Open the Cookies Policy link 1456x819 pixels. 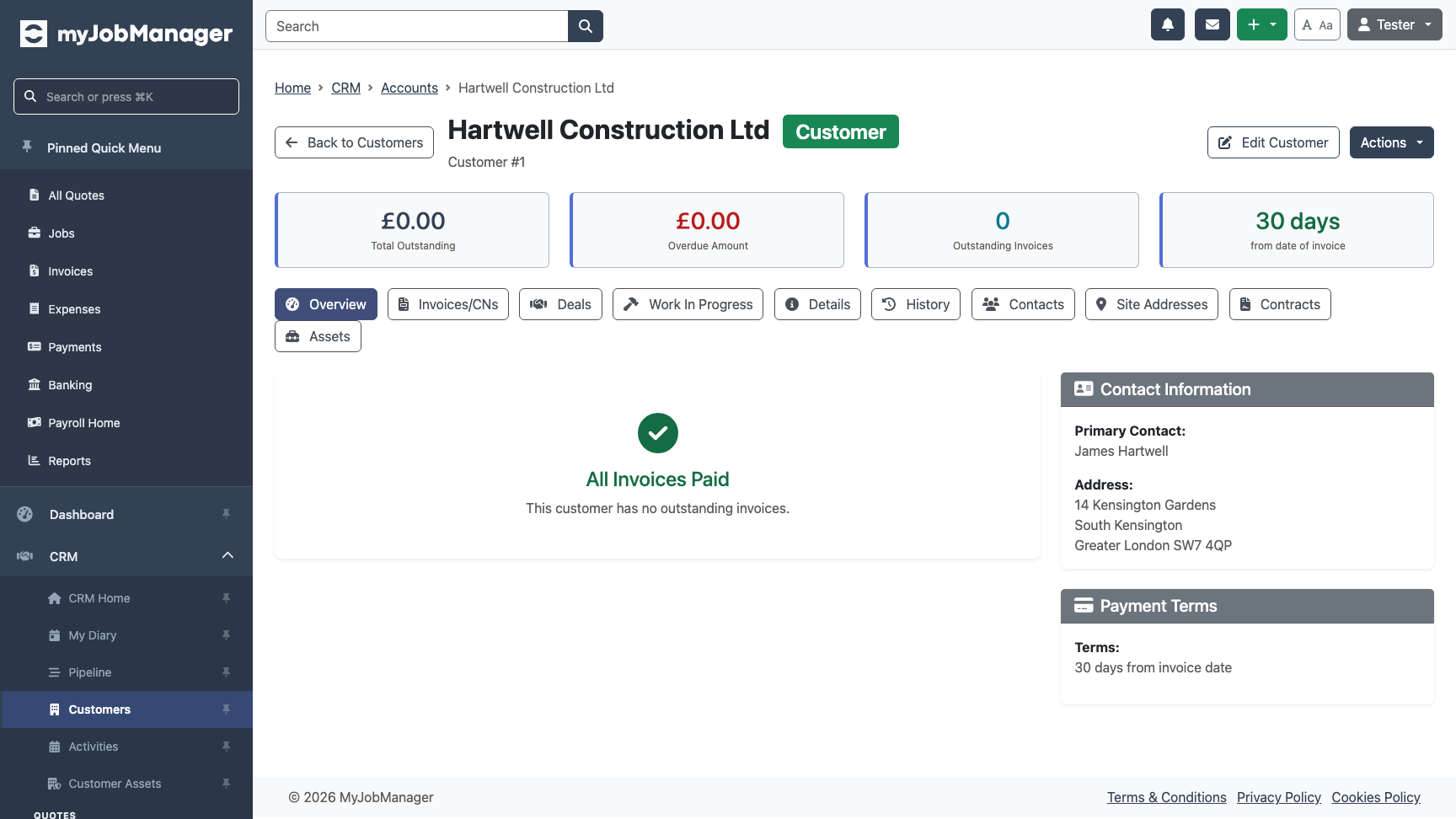click(x=1376, y=797)
